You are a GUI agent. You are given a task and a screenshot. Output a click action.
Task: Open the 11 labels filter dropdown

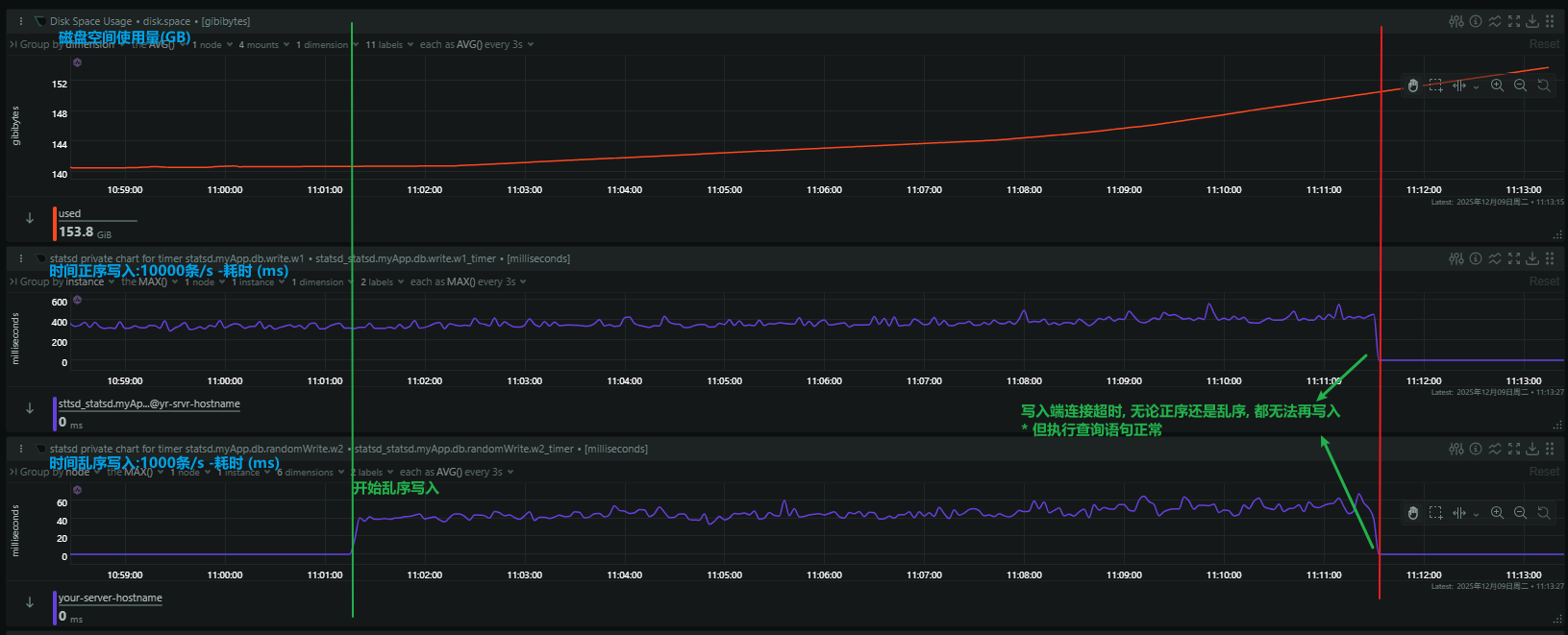(x=389, y=45)
